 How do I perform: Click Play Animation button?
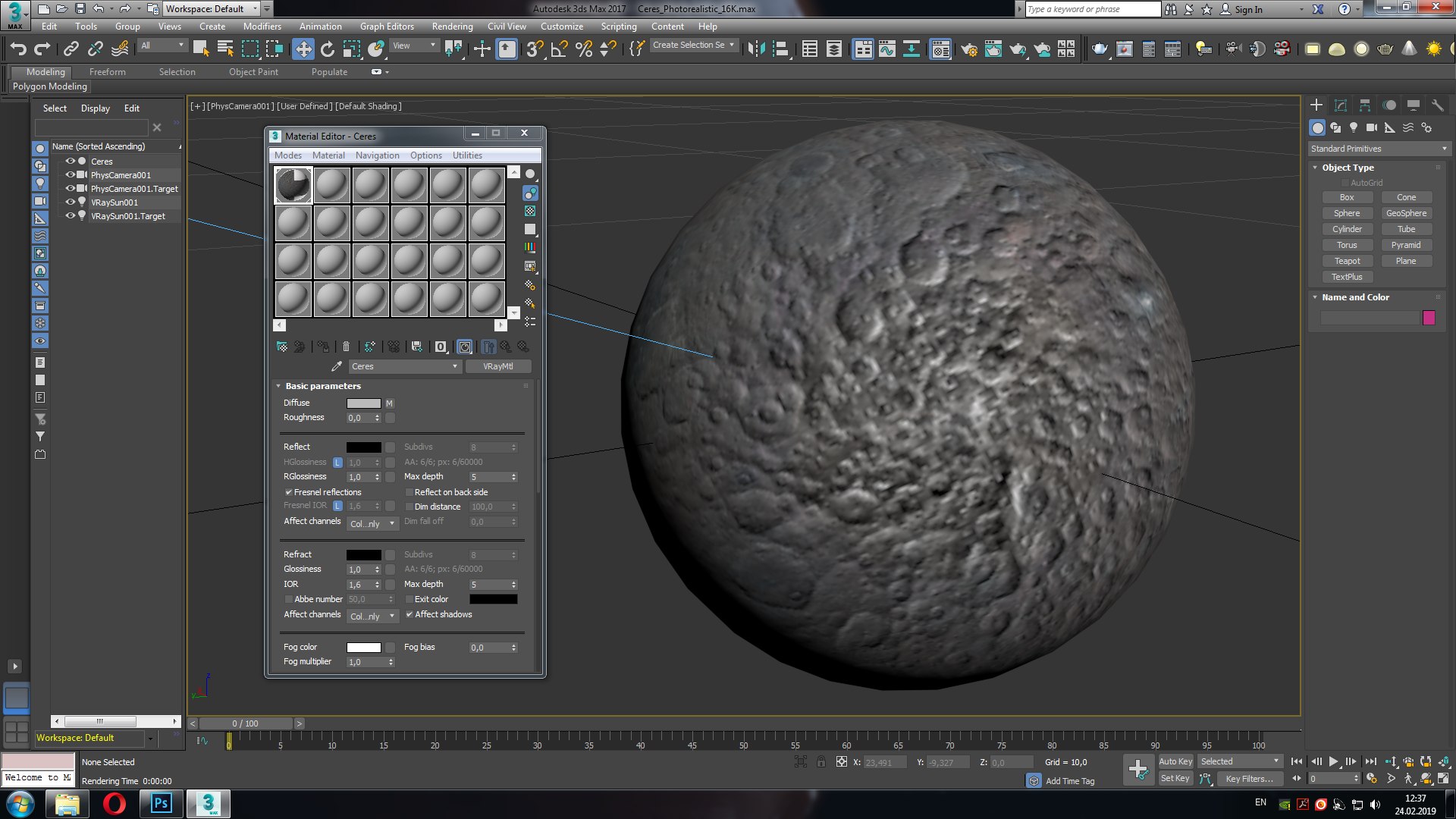click(1334, 761)
